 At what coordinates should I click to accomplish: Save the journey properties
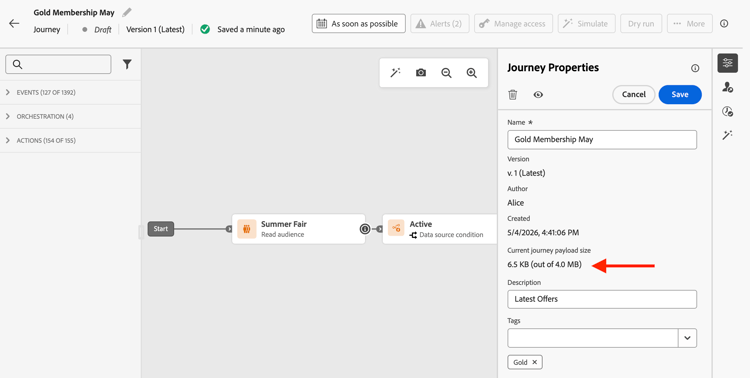tap(680, 94)
